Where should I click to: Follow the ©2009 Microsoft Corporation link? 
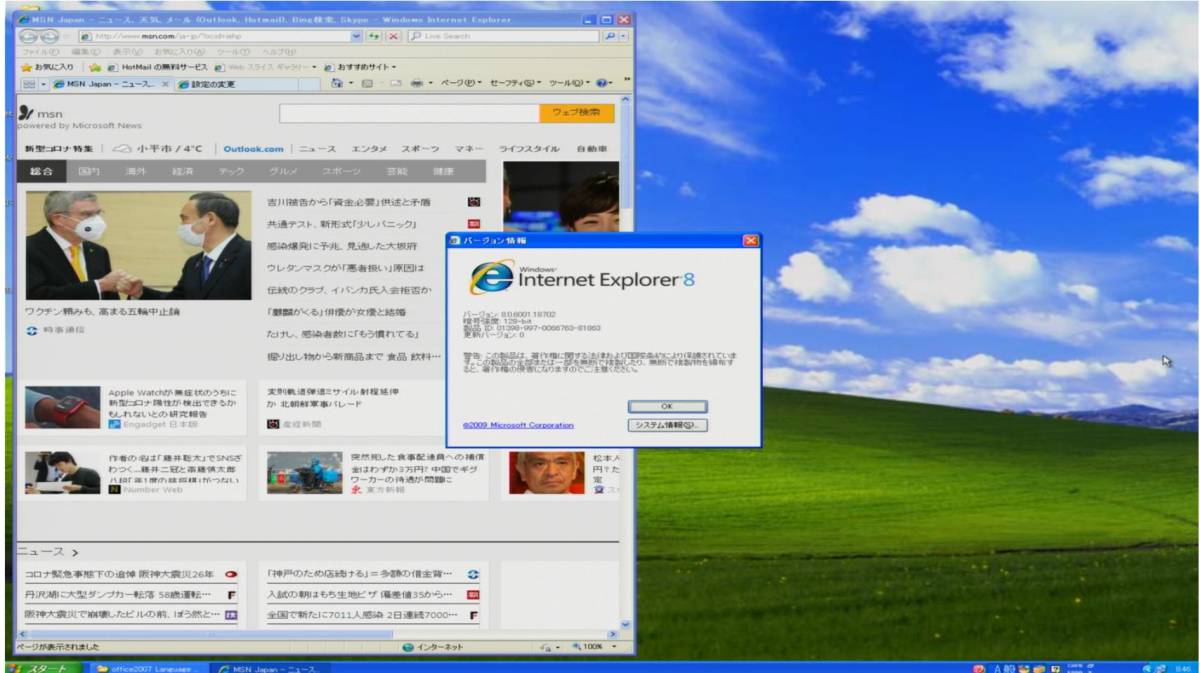pyautogui.click(x=519, y=425)
